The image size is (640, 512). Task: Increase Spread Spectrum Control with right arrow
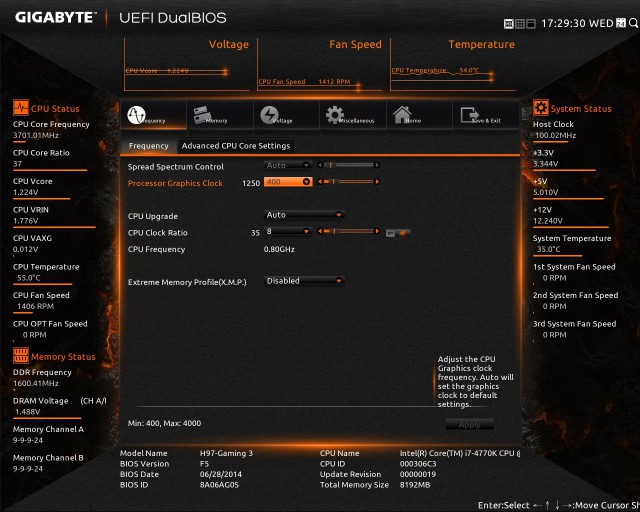377,165
